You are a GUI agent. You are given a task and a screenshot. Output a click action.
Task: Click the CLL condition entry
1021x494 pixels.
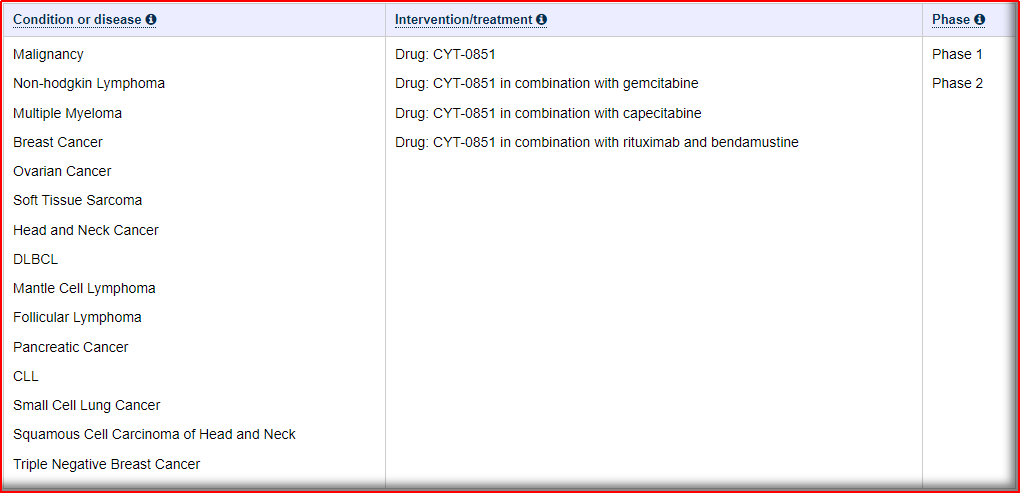[x=26, y=376]
